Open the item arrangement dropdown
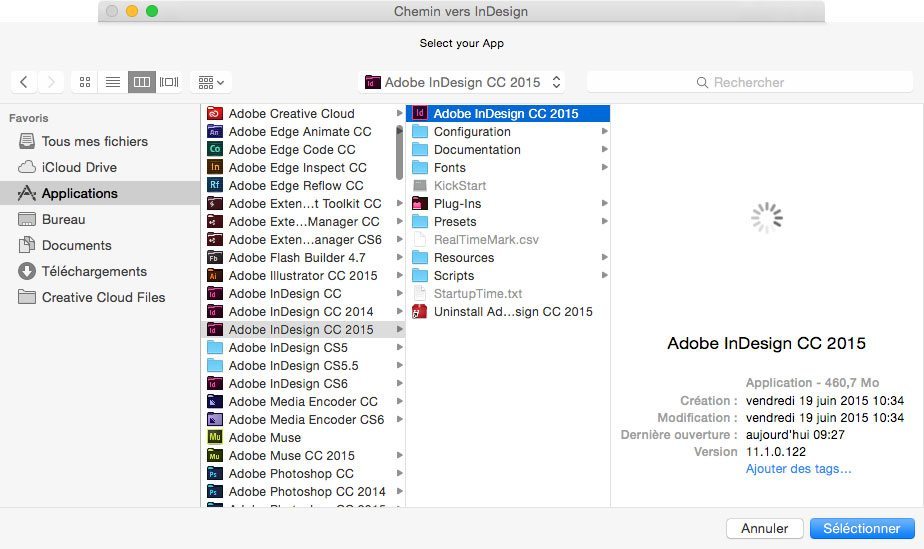 (x=211, y=82)
